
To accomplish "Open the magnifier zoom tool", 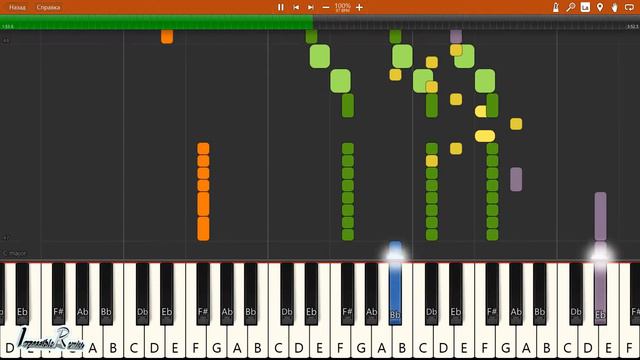I will tap(571, 7).
